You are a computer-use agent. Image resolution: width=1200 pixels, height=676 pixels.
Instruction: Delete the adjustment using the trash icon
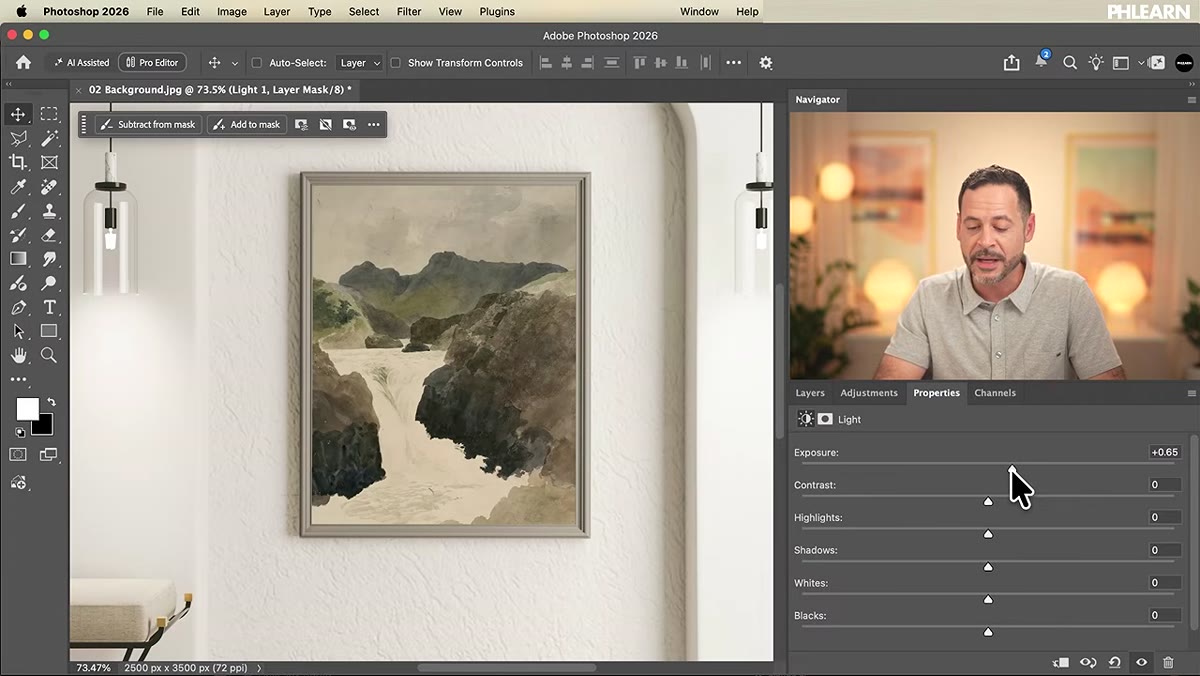[x=1168, y=663]
